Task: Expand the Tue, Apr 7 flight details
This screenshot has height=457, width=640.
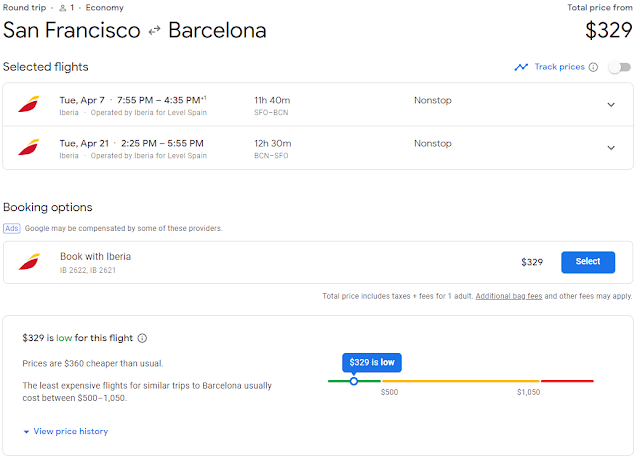Action: (x=611, y=105)
